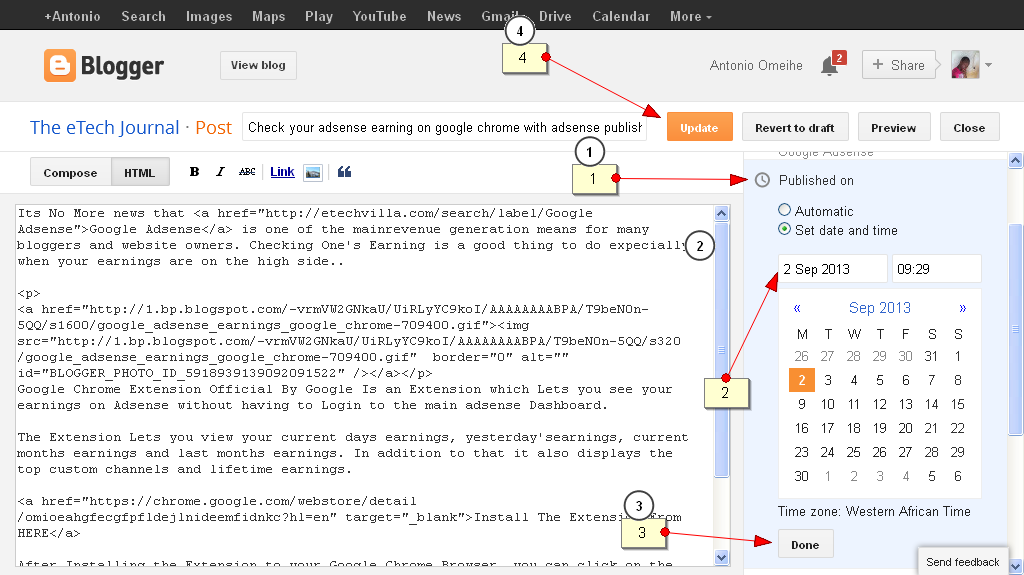Screen dimensions: 1024x575
Task: Toggle italic formatting in the editor toolbar
Action: pos(220,172)
